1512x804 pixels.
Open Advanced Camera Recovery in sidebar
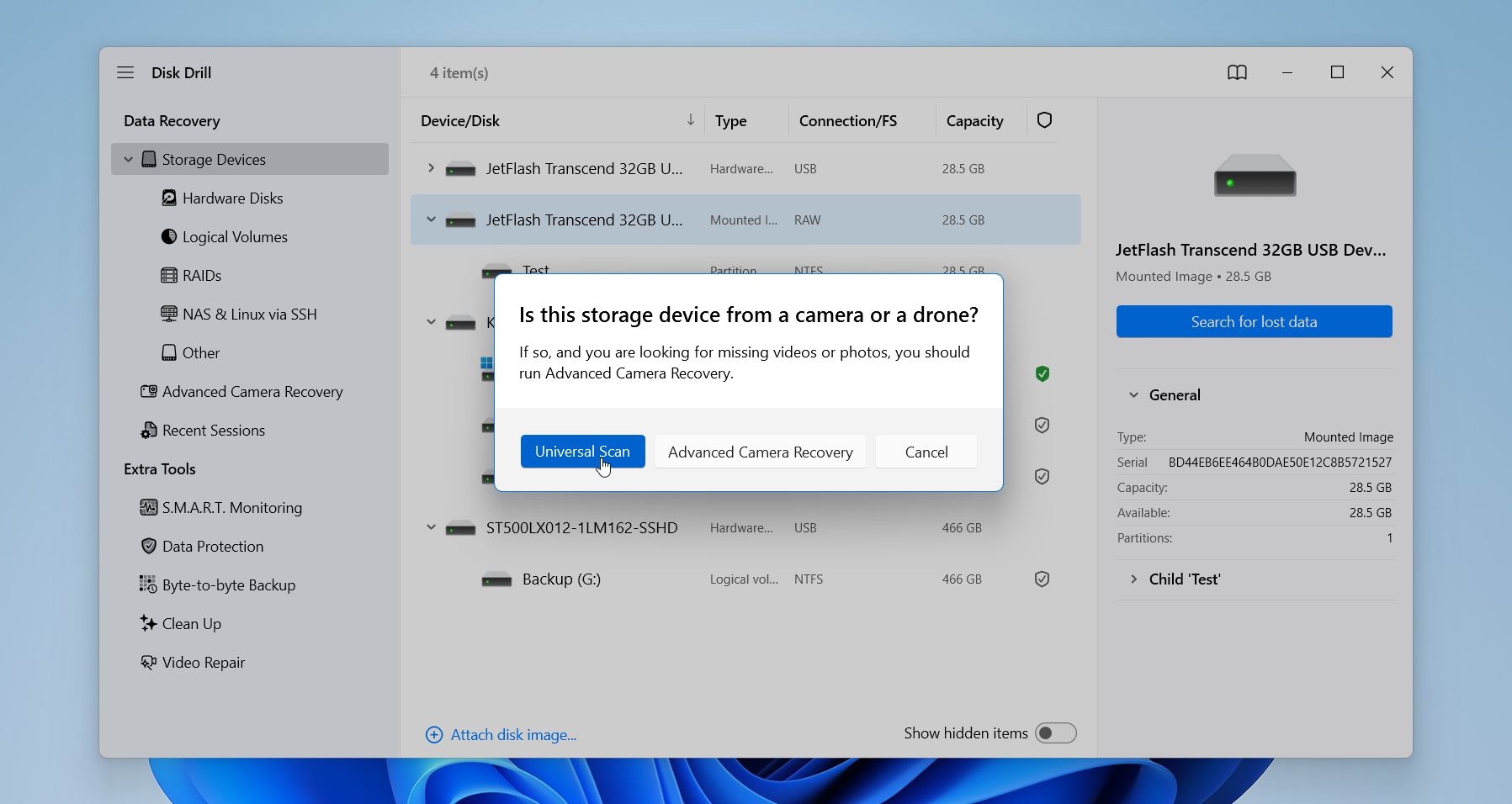(241, 392)
